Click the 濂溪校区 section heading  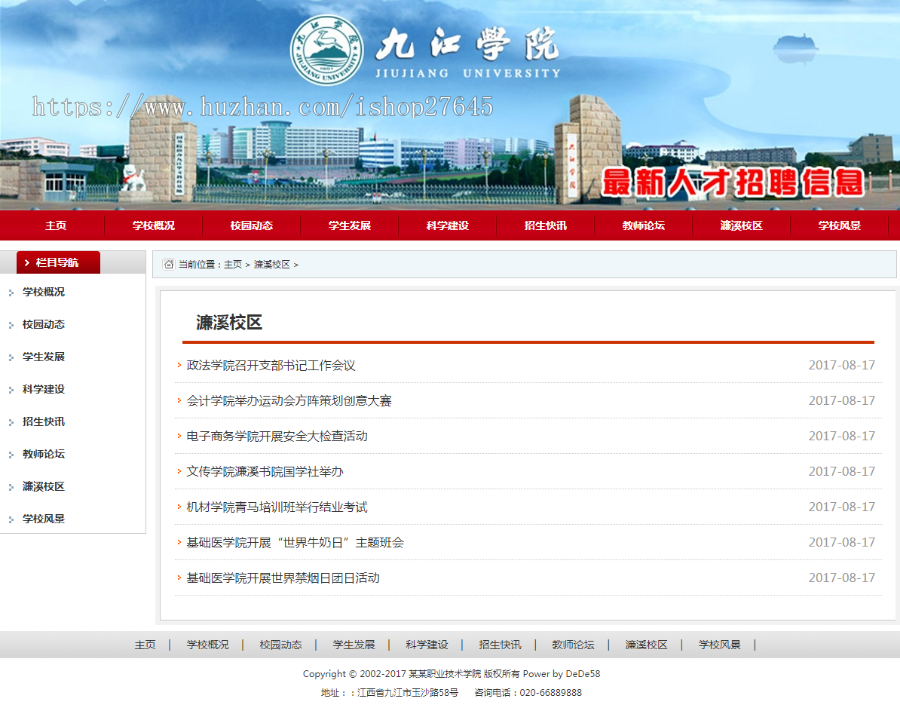click(229, 322)
